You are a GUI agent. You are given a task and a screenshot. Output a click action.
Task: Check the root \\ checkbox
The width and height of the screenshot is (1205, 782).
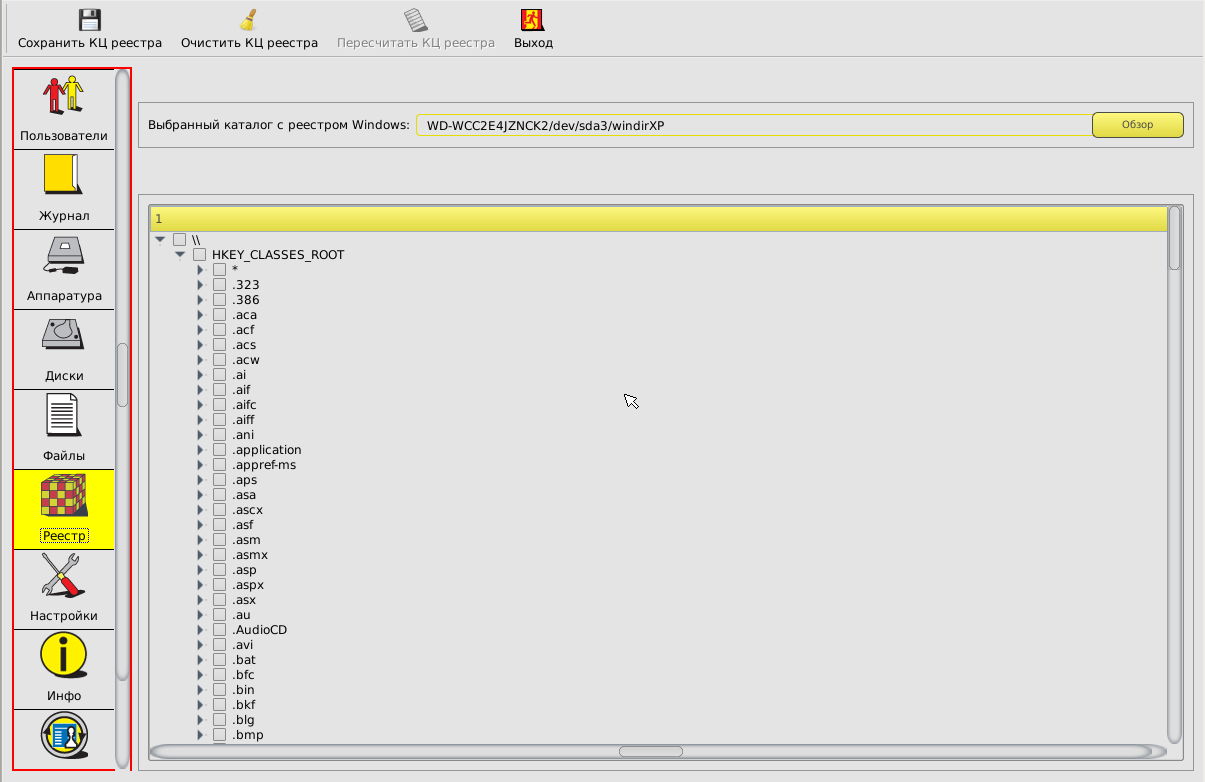pos(180,240)
